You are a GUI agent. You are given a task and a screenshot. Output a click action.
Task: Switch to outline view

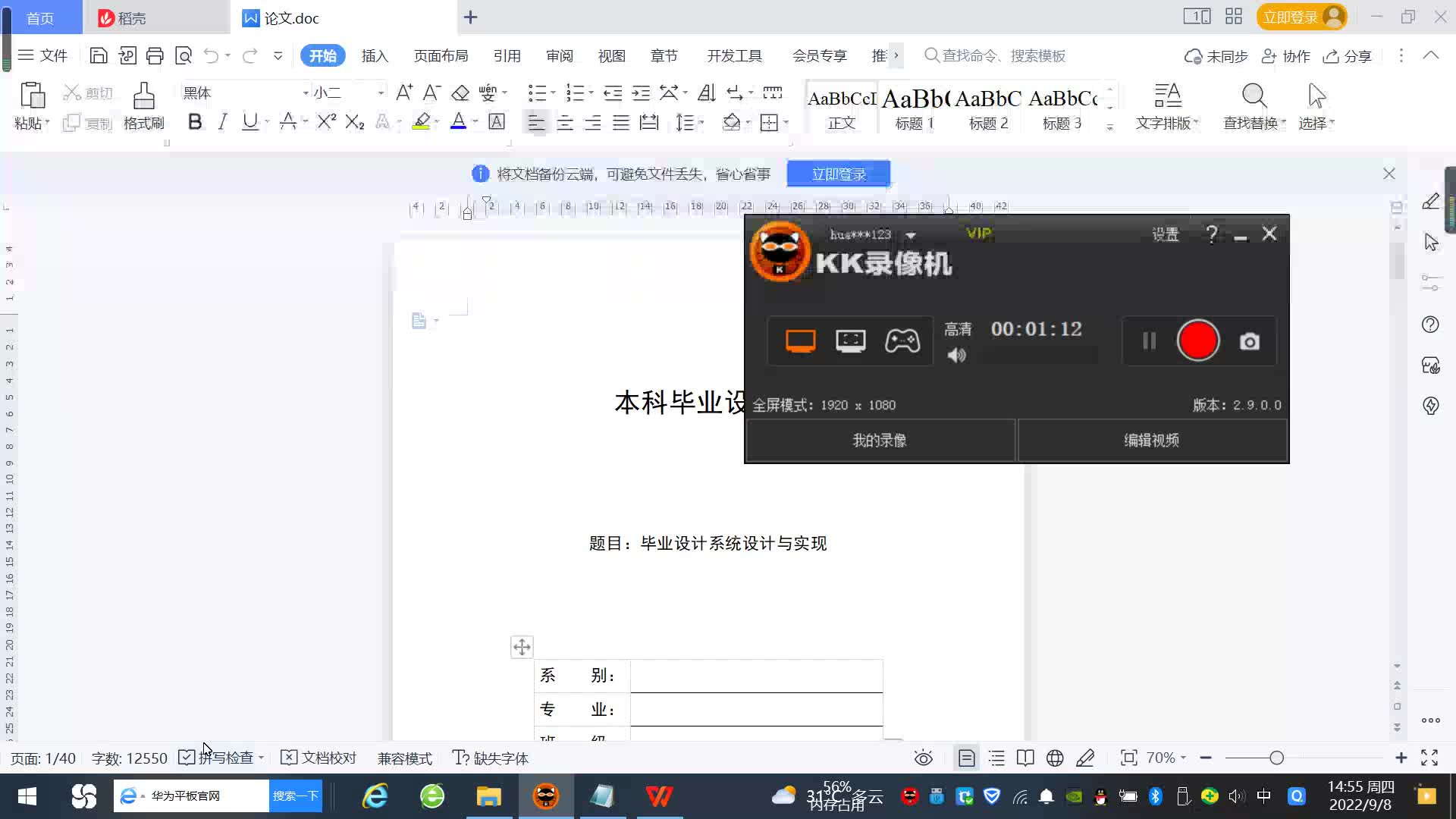point(996,758)
